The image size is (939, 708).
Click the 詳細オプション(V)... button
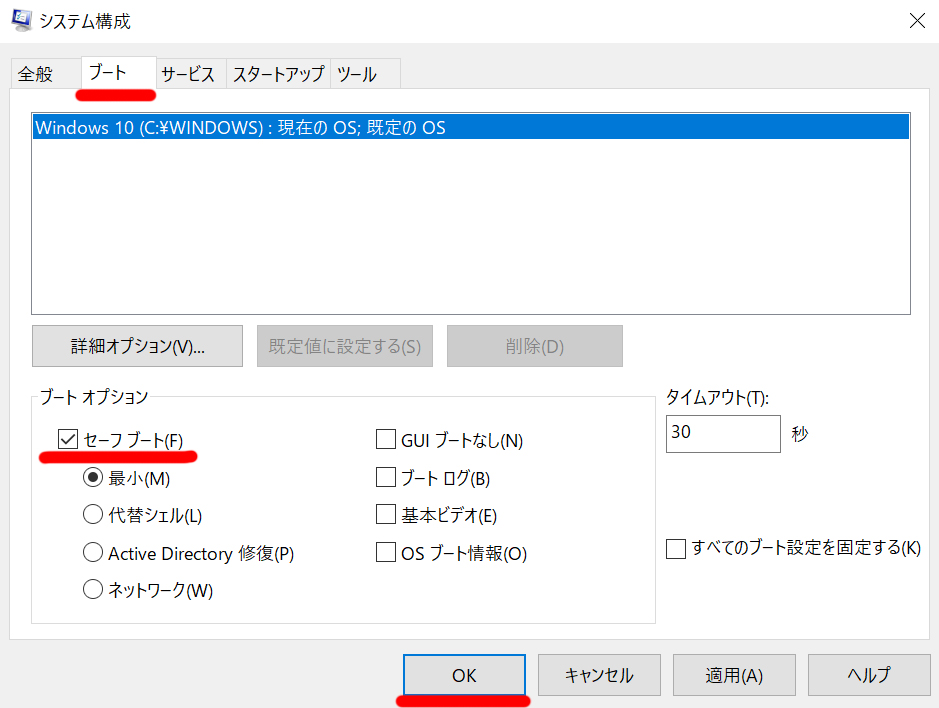pos(137,347)
